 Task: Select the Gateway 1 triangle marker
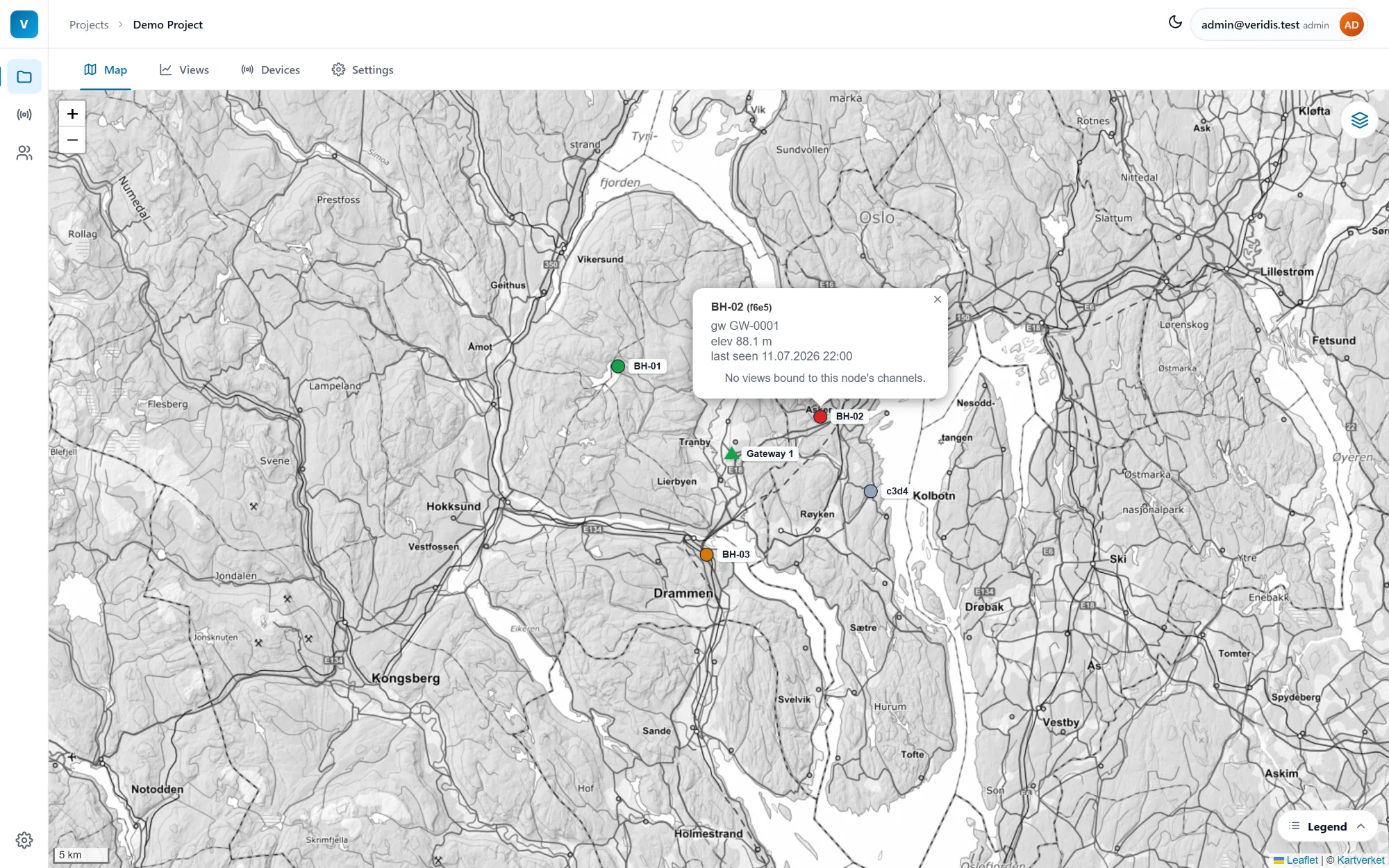pos(731,453)
